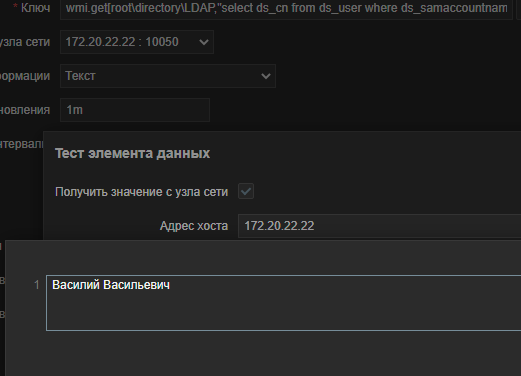The image size is (521, 376).
Task: Click the button edge right of Ключ field
Action: 519,9
